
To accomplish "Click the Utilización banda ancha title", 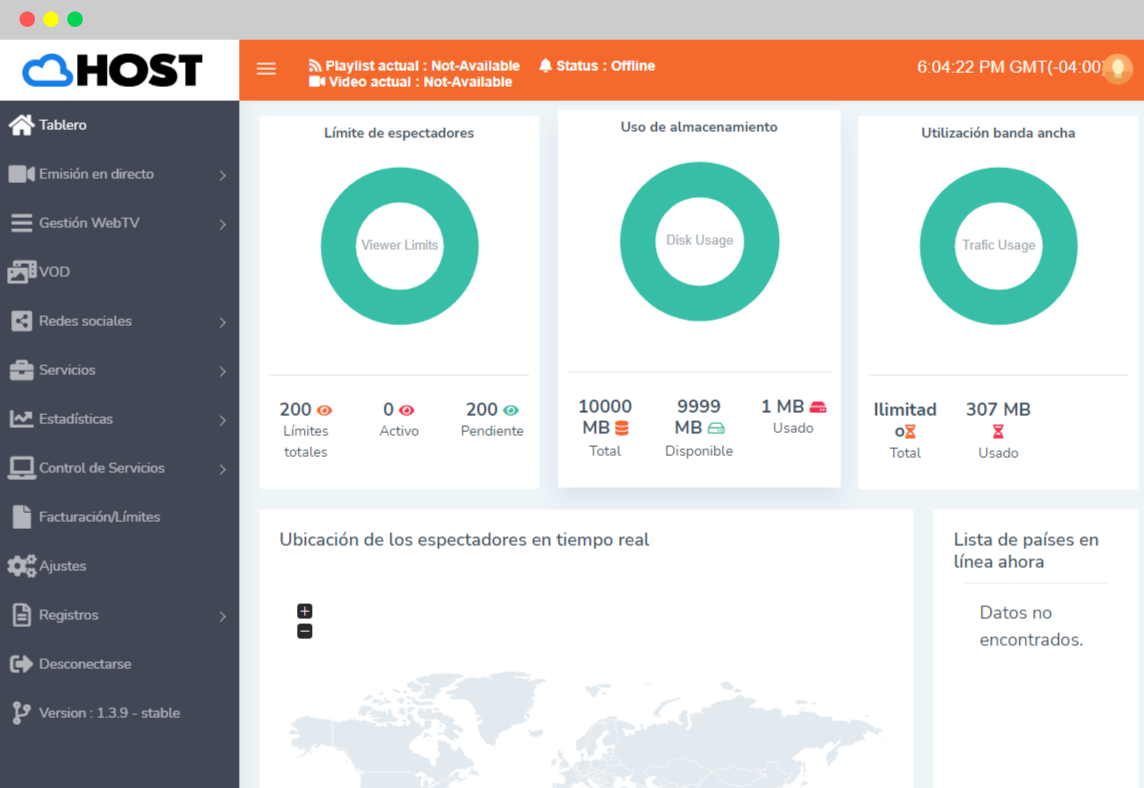I will click(x=998, y=133).
